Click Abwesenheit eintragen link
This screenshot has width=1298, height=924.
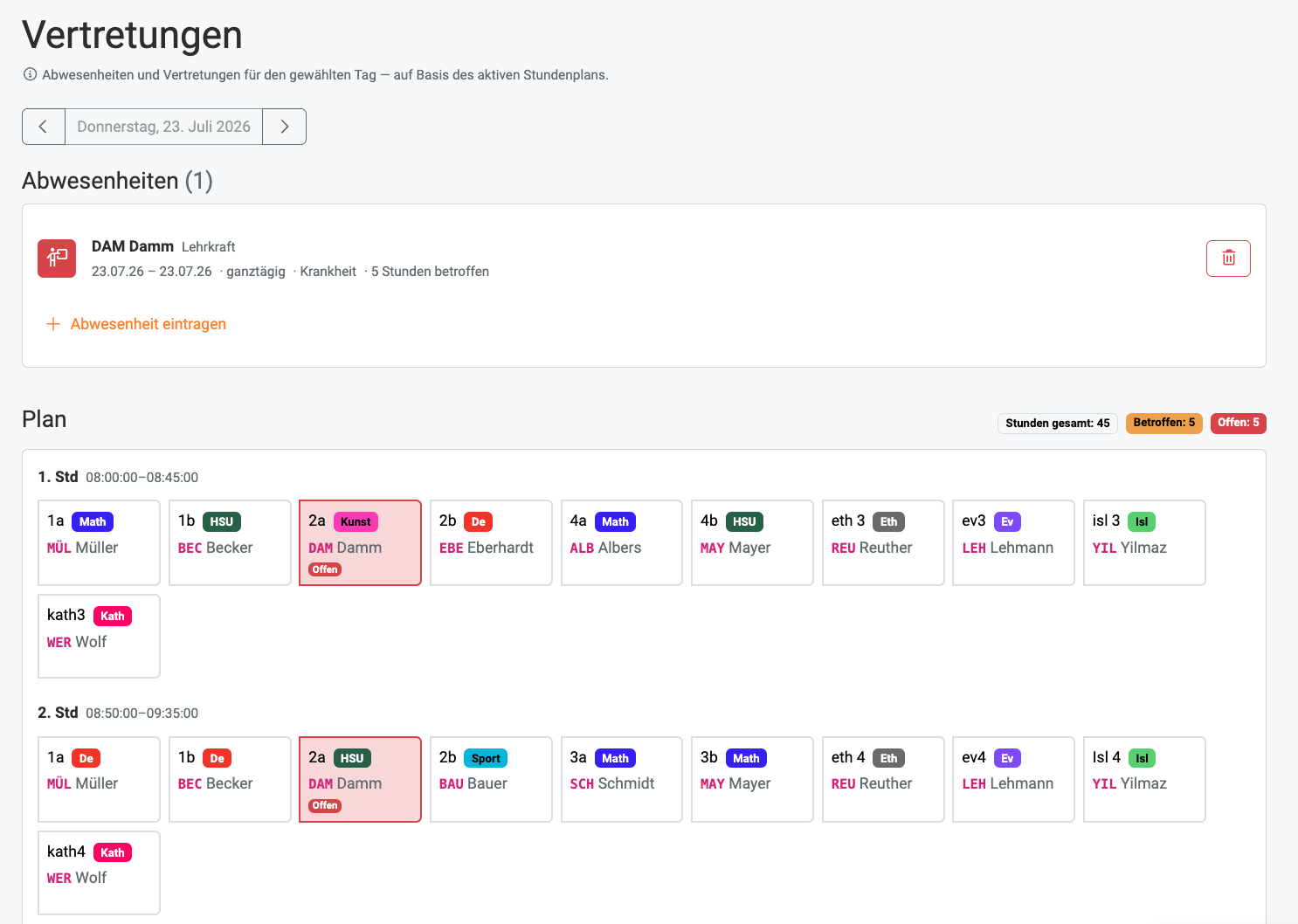[148, 324]
